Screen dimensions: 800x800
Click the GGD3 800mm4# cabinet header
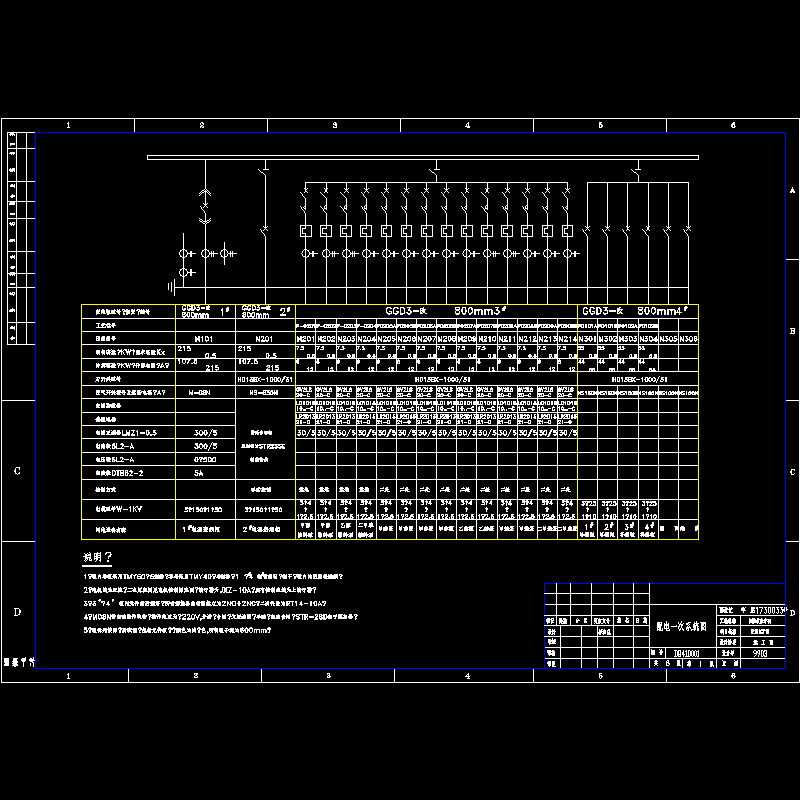637,311
